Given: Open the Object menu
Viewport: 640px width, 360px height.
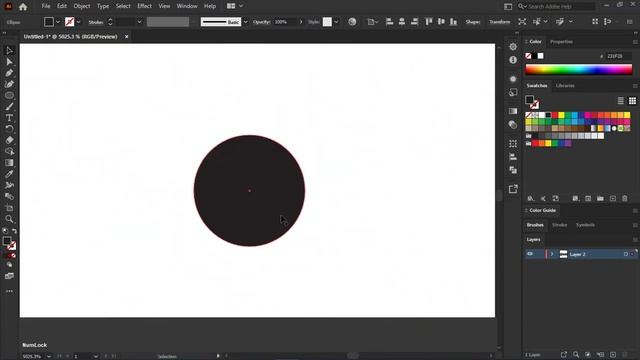Looking at the screenshot, I should [82, 6].
